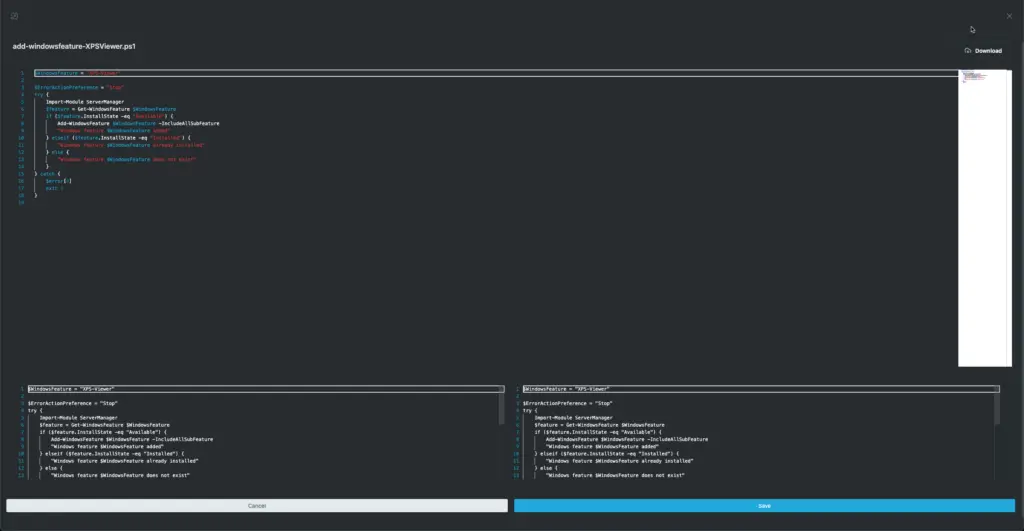The height and width of the screenshot is (531, 1024).
Task: Click 'already installed' string in bottom-left editor
Action: pyautogui.click(x=124, y=460)
